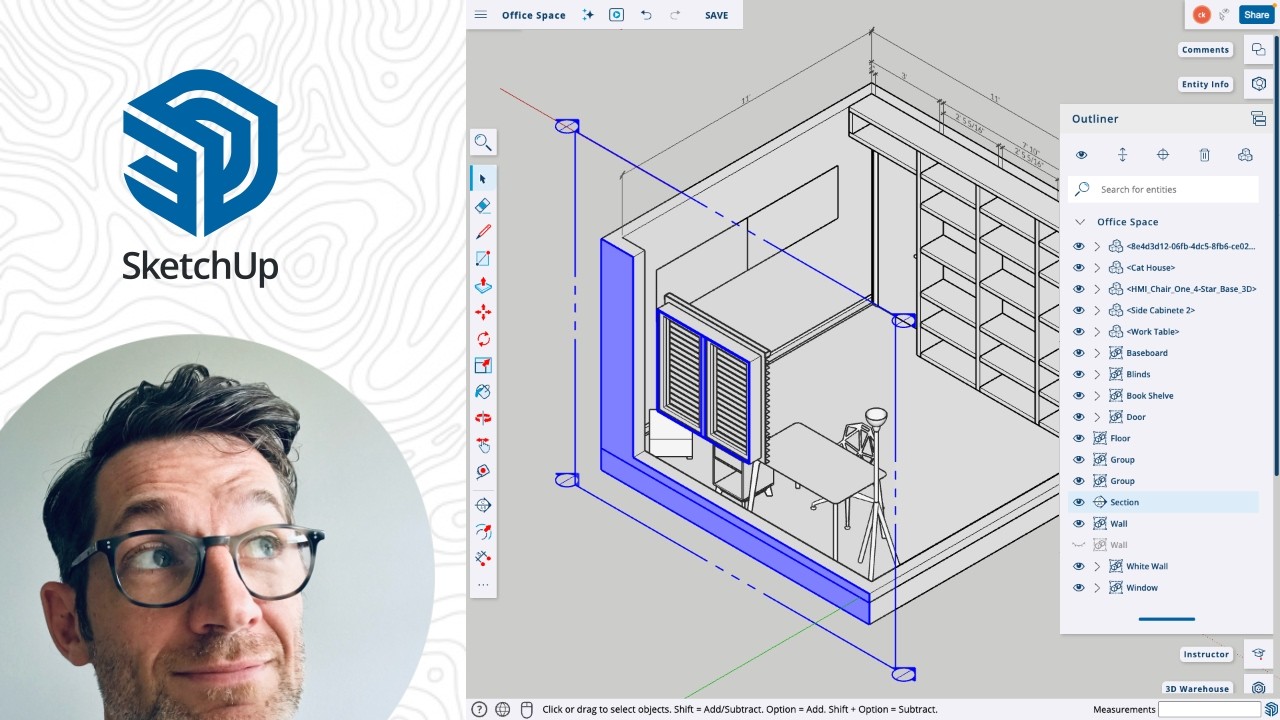Hide the Section plane entry
This screenshot has width=1280, height=720.
pos(1079,502)
